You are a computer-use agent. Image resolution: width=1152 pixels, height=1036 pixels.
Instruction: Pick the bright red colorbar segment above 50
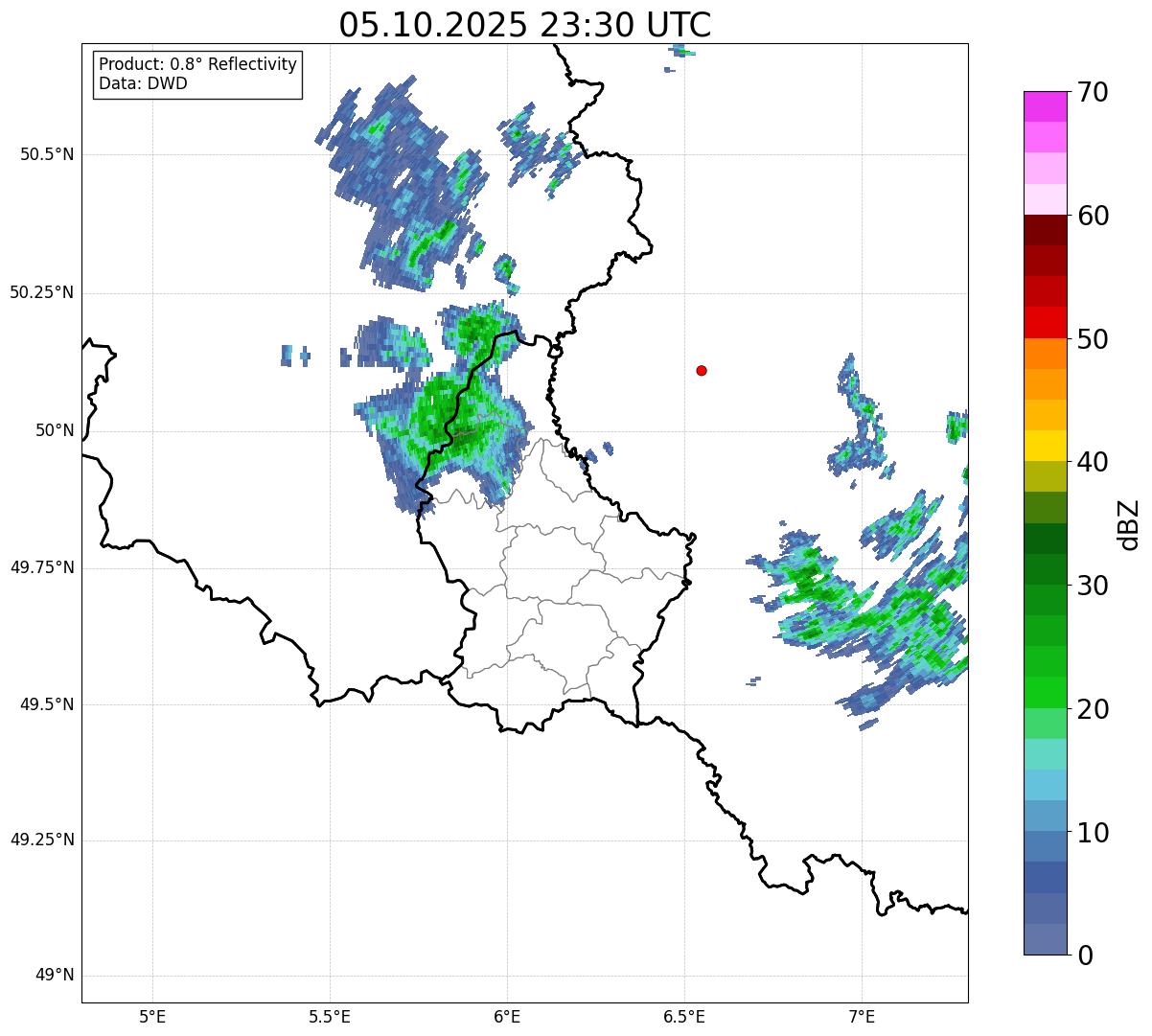pos(1046,323)
